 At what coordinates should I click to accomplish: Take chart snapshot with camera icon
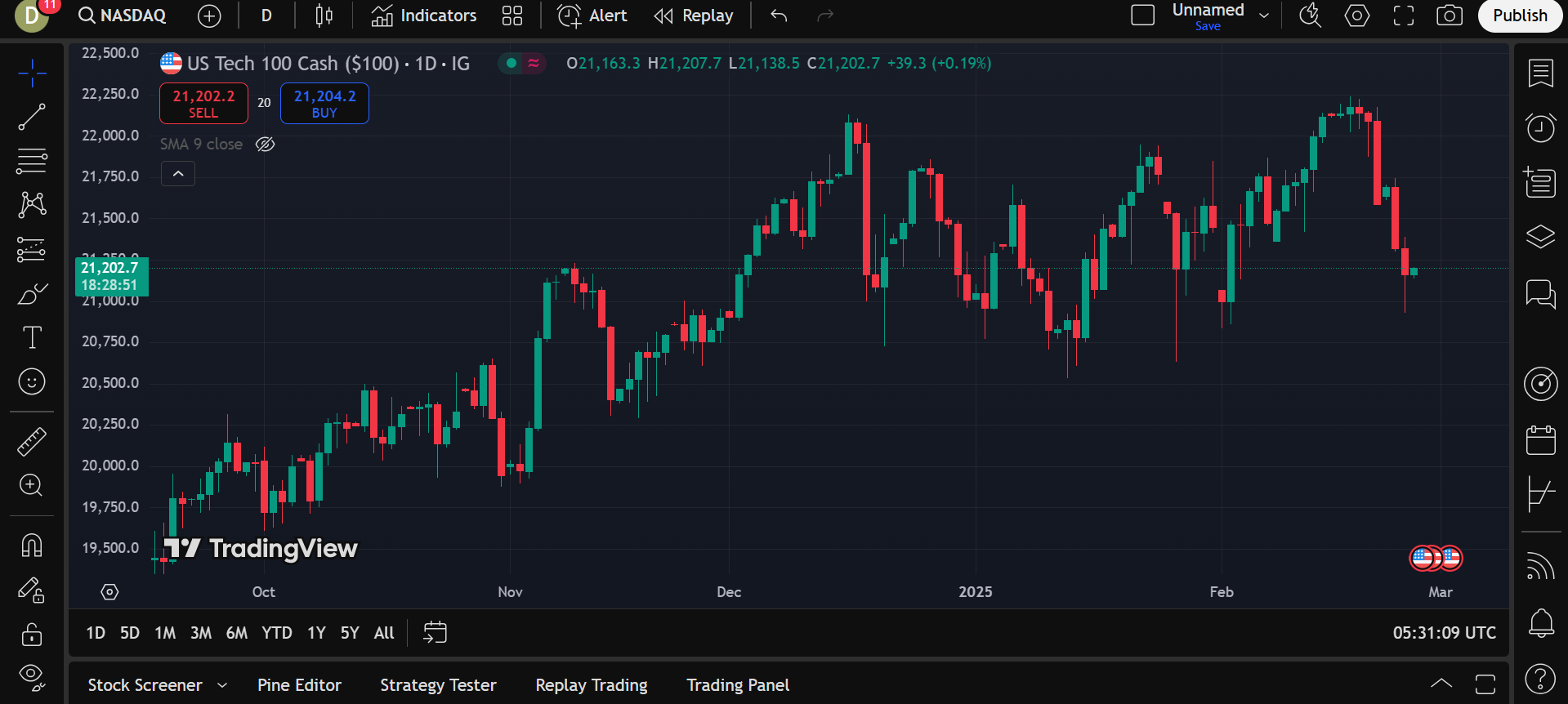pyautogui.click(x=1450, y=16)
